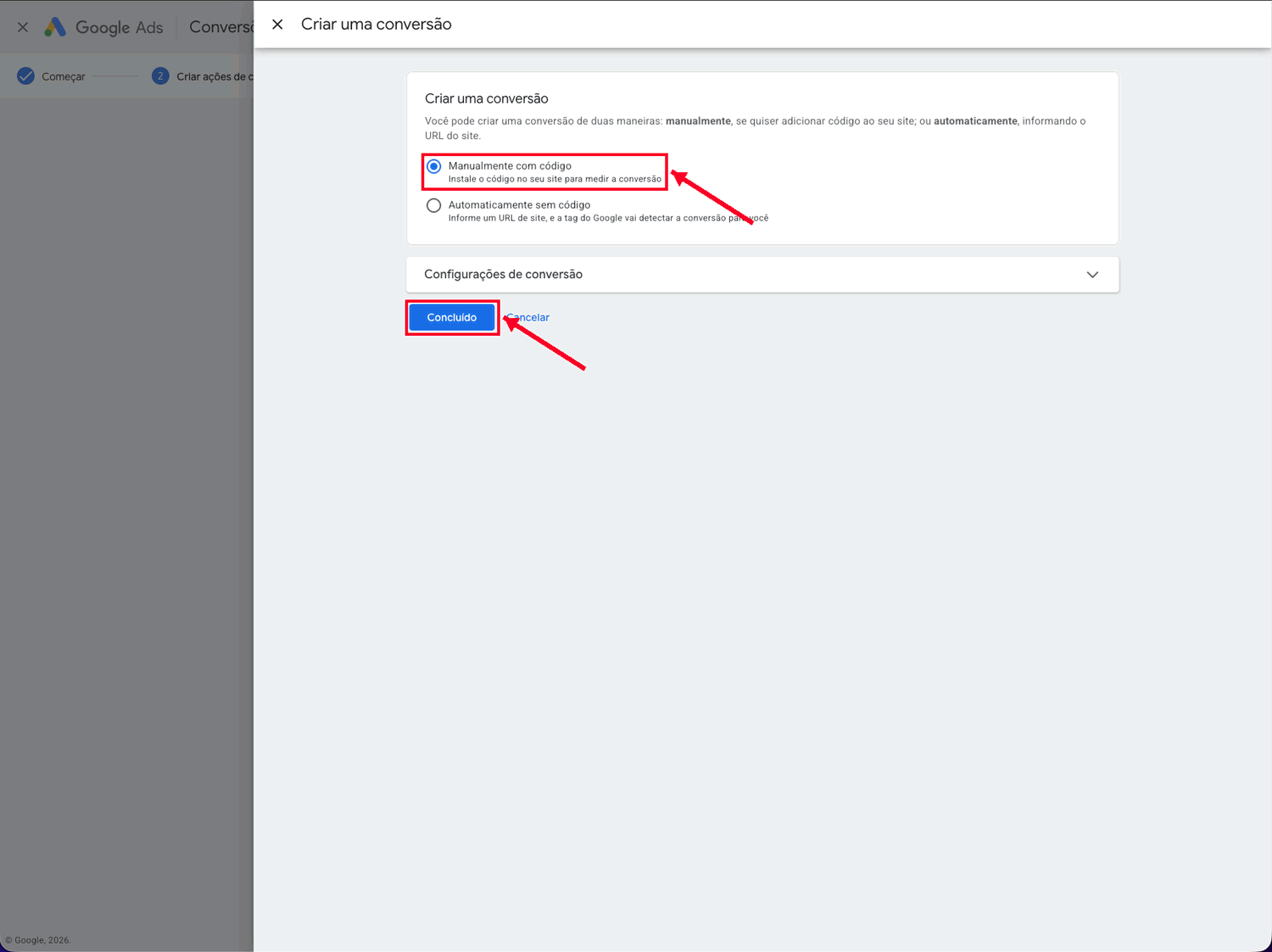Click the Informe um URL description text
The image size is (1272, 952).
pyautogui.click(x=608, y=218)
